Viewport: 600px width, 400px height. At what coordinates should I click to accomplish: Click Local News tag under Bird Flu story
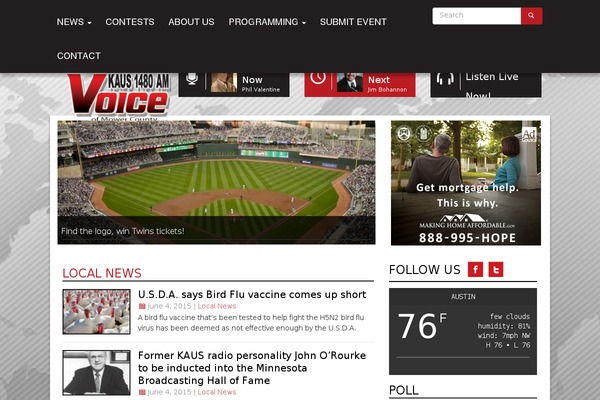click(217, 306)
